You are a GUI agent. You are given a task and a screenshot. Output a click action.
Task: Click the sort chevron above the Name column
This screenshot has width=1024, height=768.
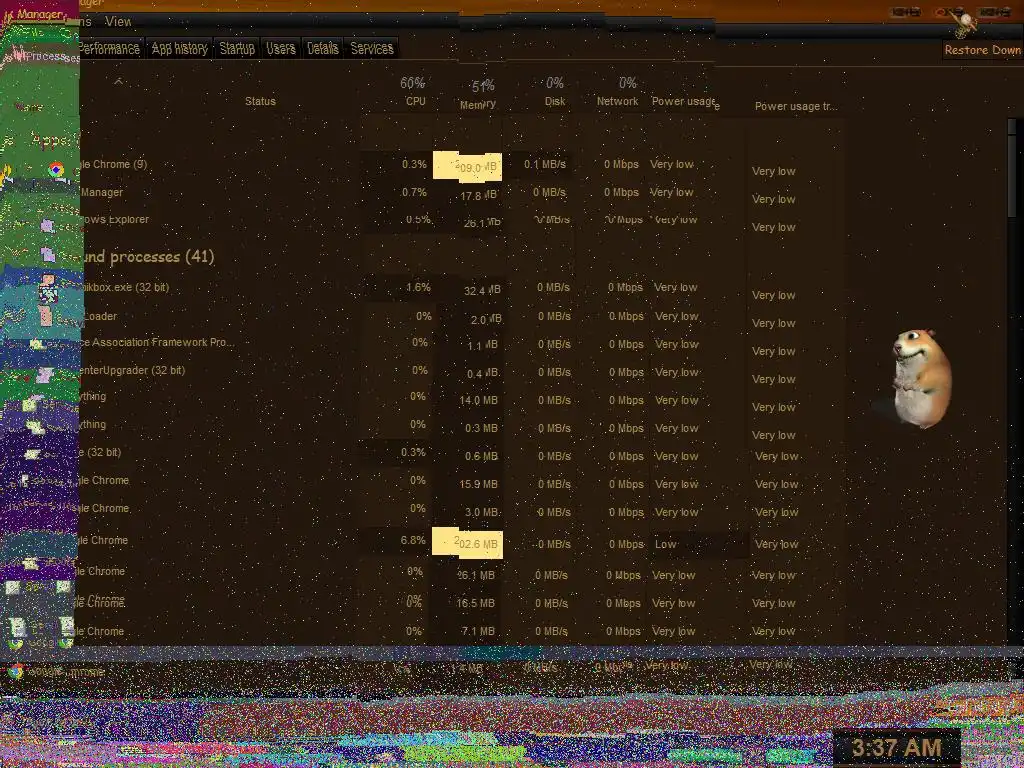[118, 82]
